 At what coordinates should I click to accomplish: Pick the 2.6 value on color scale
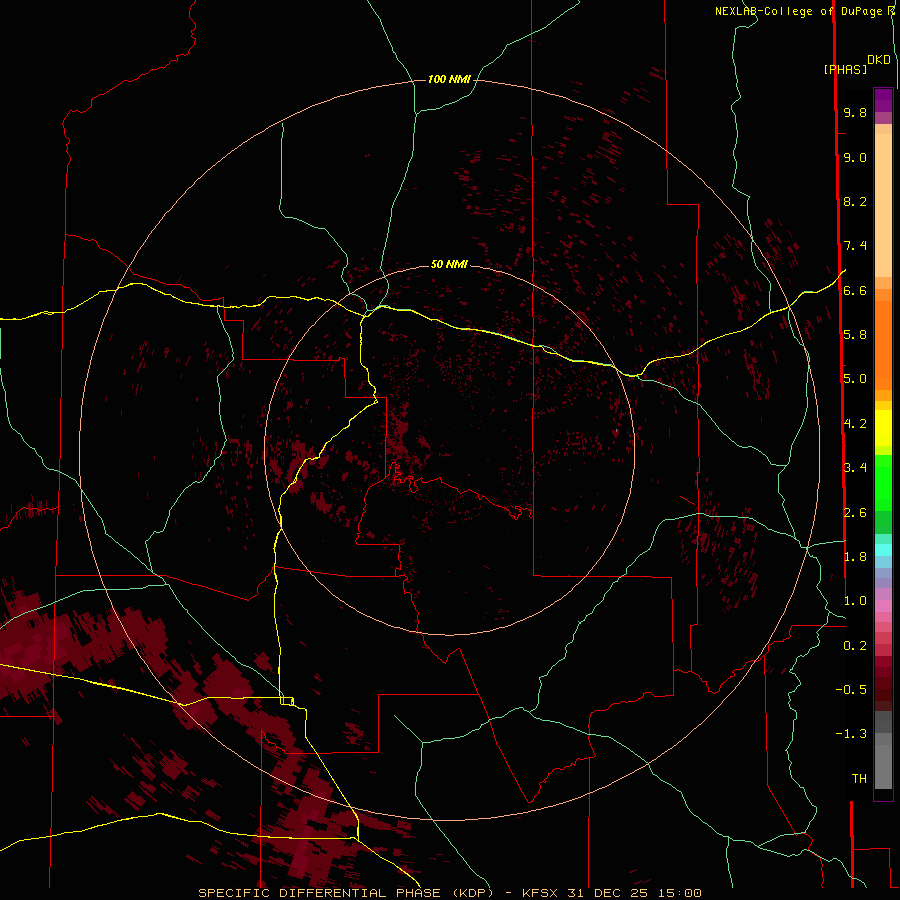pos(855,513)
